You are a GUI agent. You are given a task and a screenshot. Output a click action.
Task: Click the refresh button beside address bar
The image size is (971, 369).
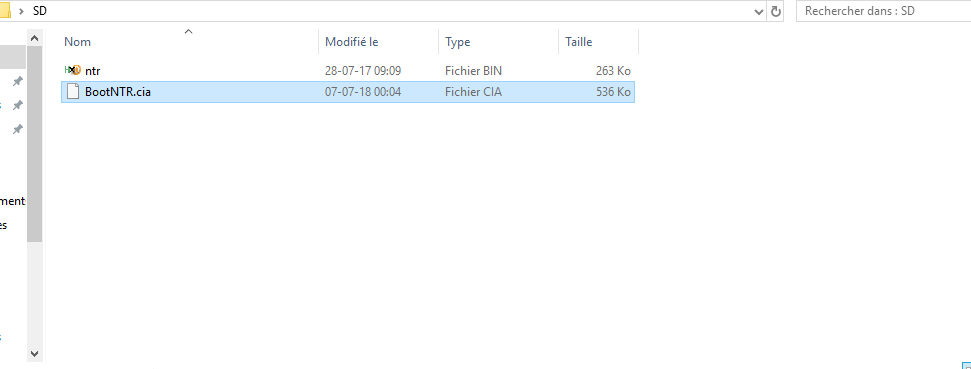[775, 11]
